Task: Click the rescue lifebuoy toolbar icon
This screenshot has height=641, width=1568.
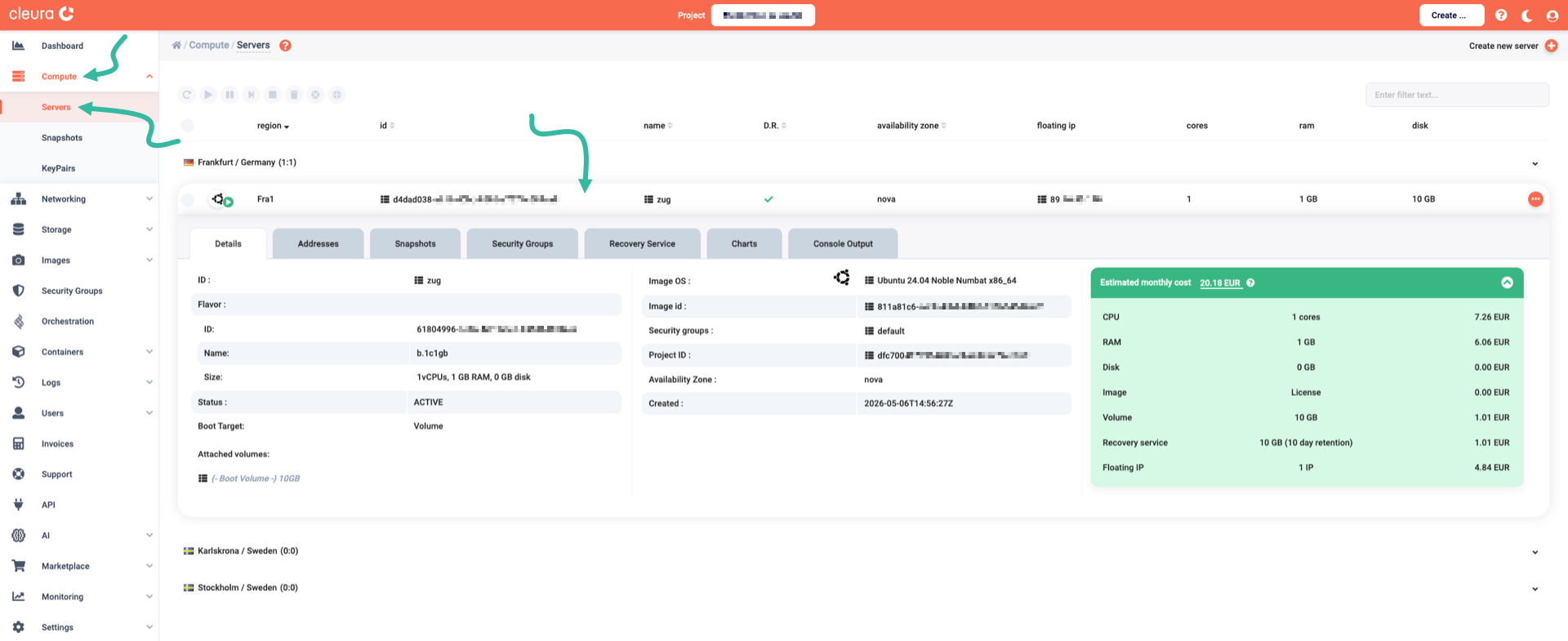Action: click(315, 95)
